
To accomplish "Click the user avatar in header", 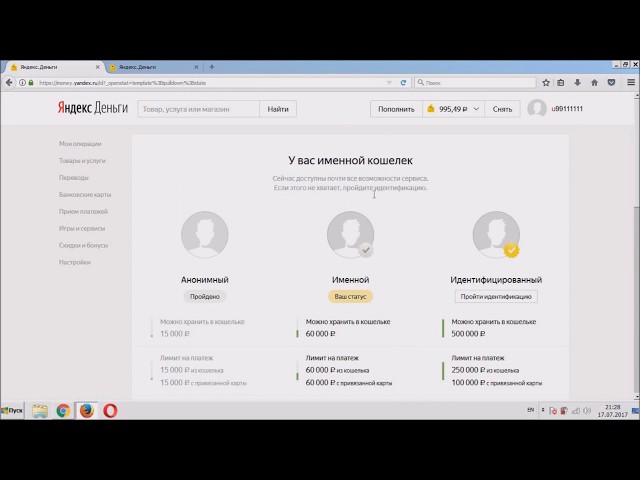I will point(537,109).
